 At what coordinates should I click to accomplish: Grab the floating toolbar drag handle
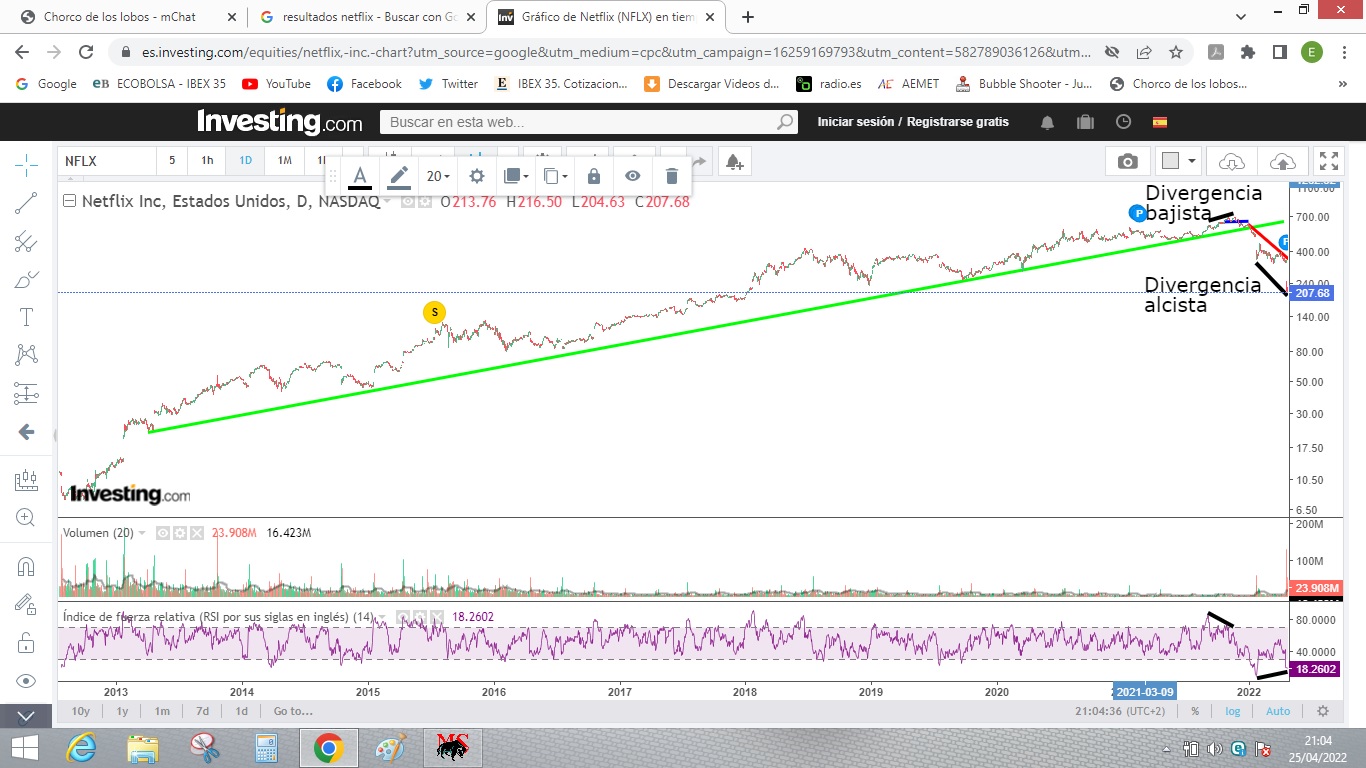(334, 176)
